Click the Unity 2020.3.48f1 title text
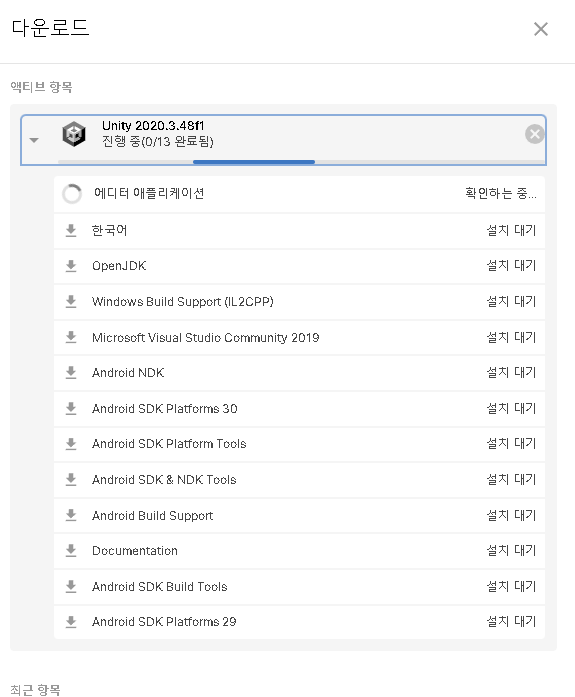 (153, 126)
